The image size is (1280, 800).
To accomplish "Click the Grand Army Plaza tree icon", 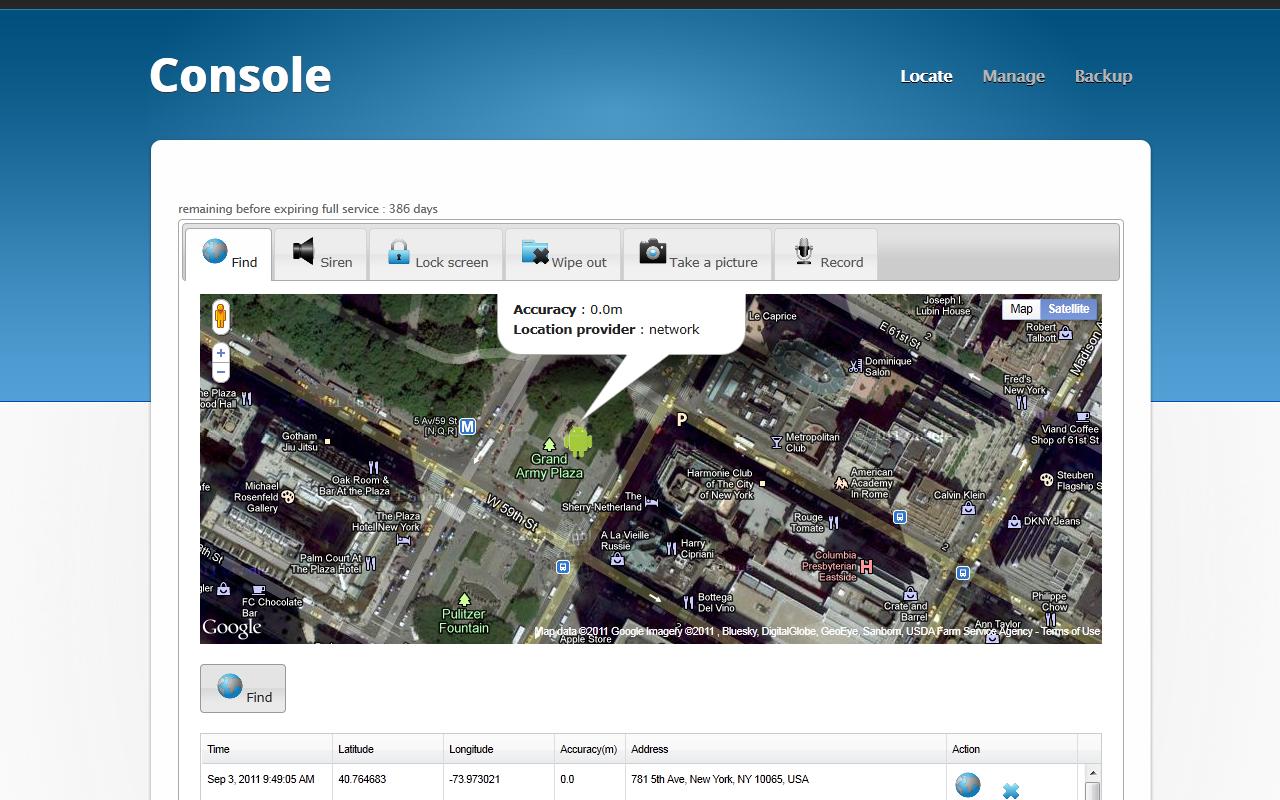I will tap(548, 444).
